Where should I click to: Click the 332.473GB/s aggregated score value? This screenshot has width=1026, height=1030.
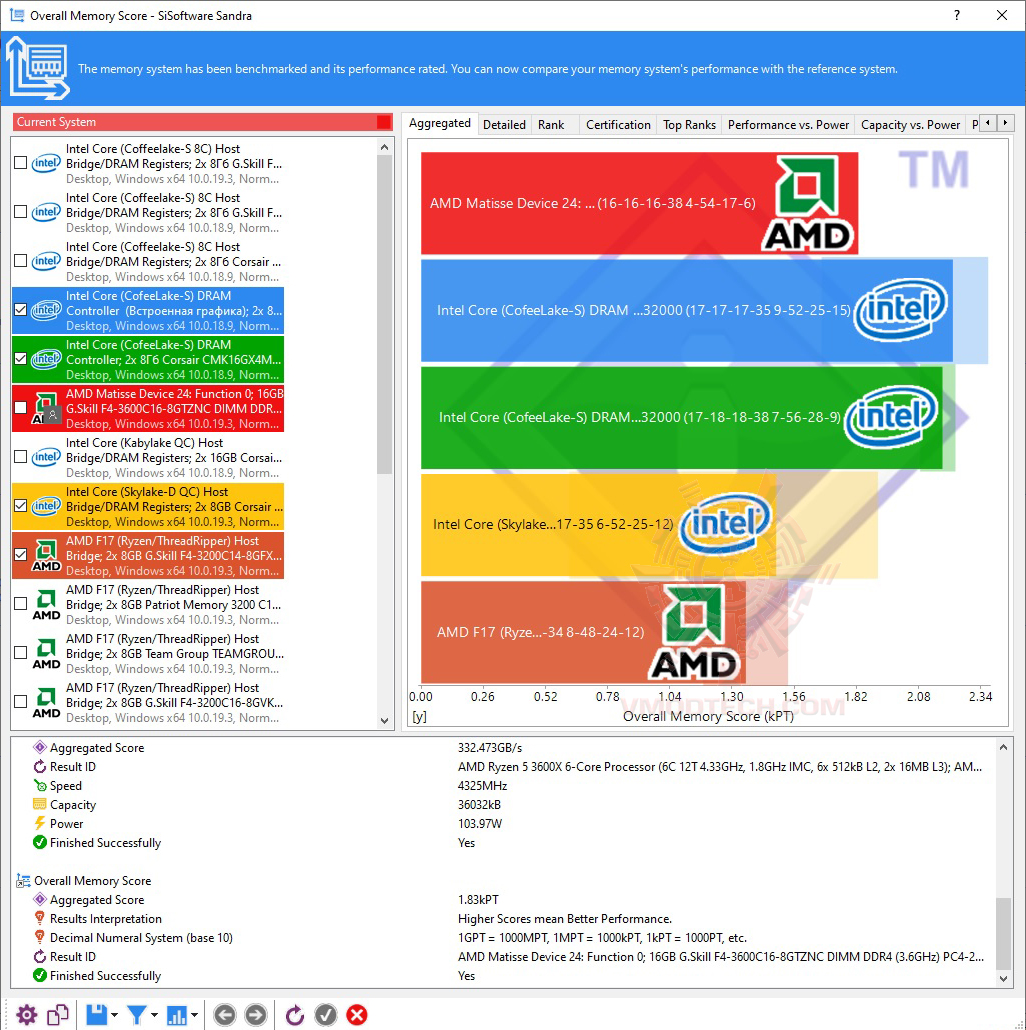[x=490, y=748]
